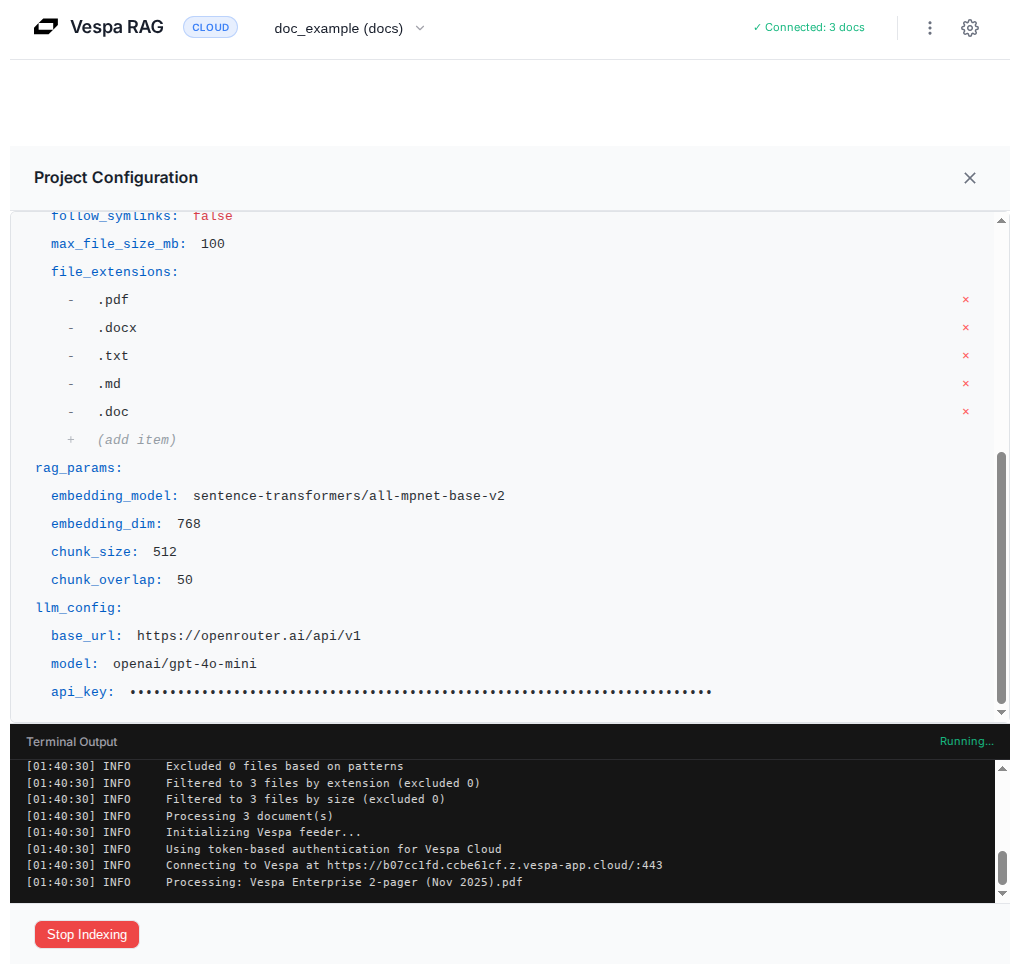Click the Vespa RAG logo icon
The width and height of the screenshot is (1024, 964).
(44, 27)
